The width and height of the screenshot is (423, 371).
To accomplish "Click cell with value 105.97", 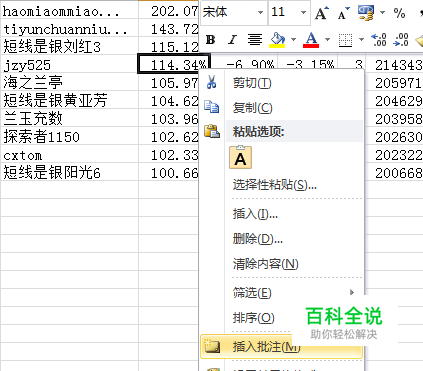I will pos(169,83).
